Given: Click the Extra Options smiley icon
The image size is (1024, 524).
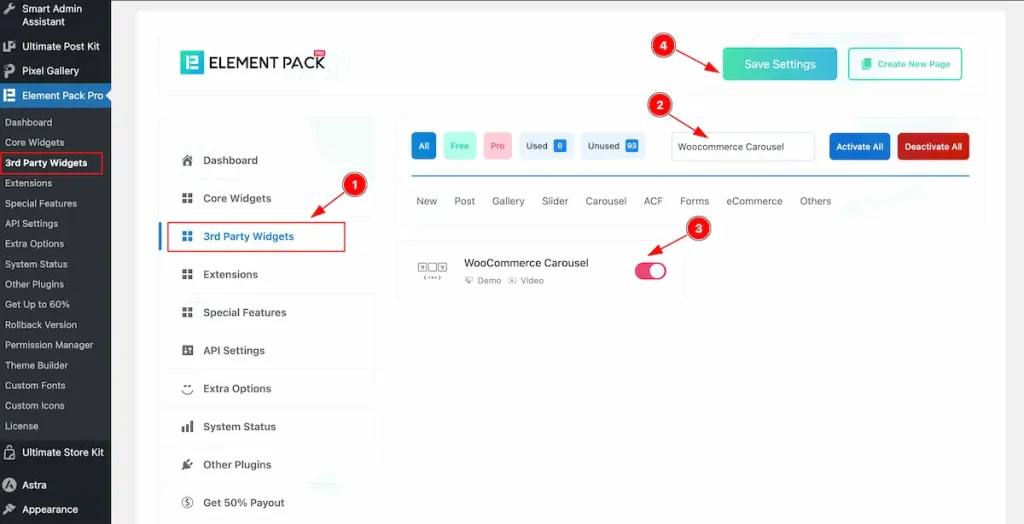Looking at the screenshot, I should point(187,389).
